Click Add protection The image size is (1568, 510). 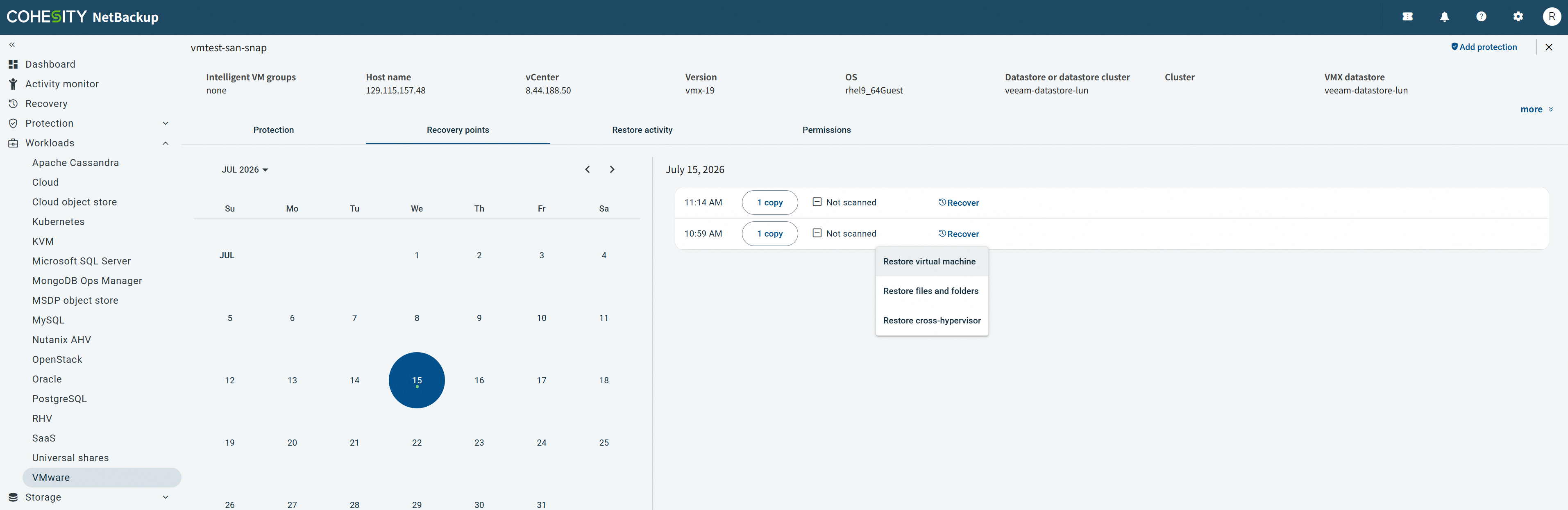[x=1484, y=47]
